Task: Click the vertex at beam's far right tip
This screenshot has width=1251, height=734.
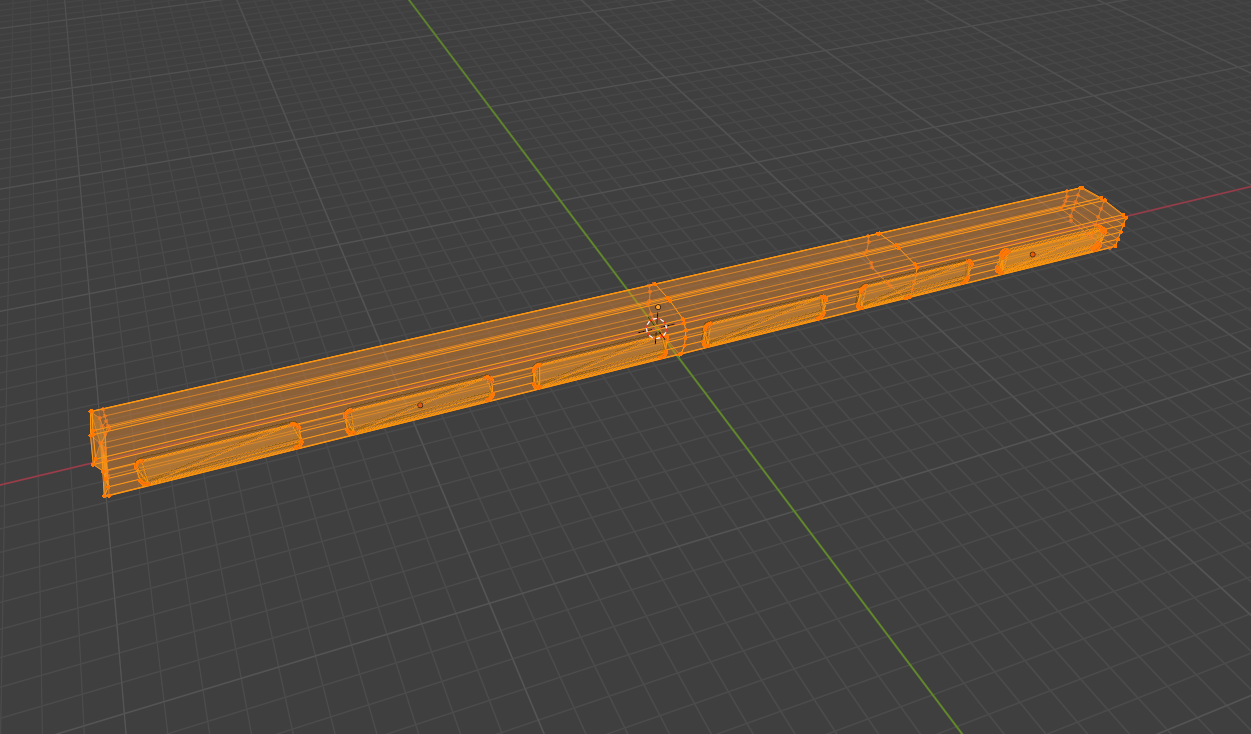Action: point(1124,217)
